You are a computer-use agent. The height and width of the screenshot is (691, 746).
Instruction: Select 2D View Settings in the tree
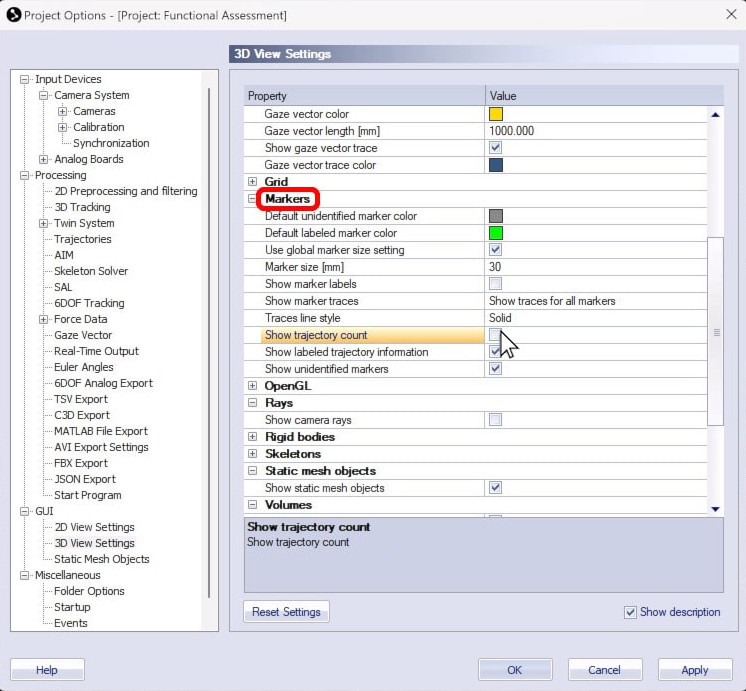coord(94,527)
